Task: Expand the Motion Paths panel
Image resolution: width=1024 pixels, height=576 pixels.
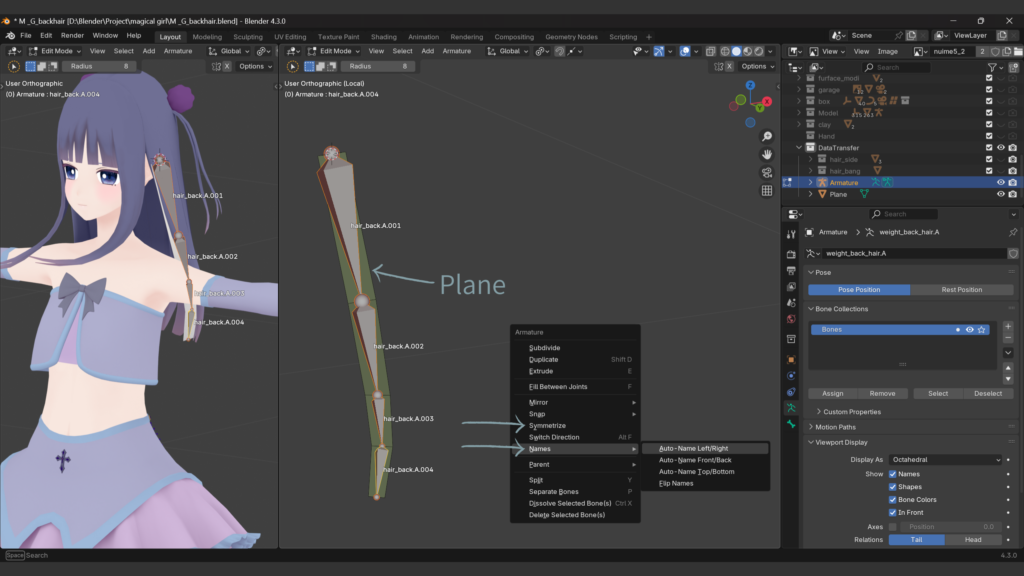Action: [x=835, y=427]
